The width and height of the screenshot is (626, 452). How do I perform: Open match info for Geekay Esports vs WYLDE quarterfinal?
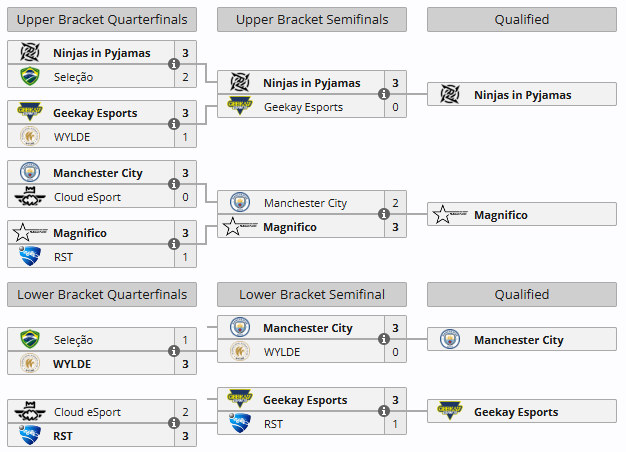(x=174, y=124)
